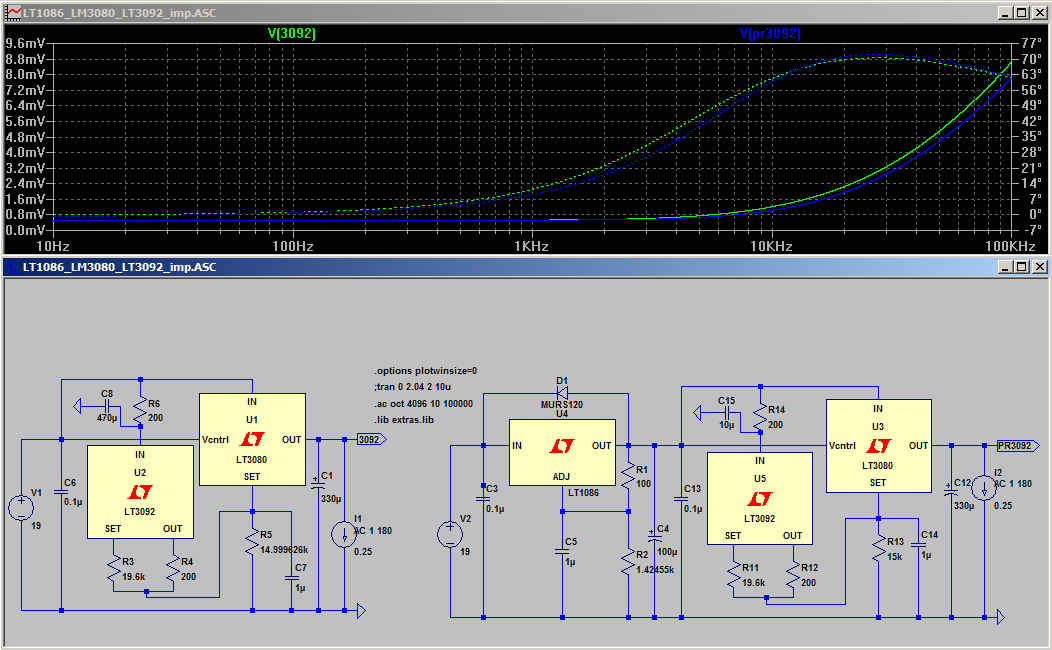Image resolution: width=1052 pixels, height=650 pixels.
Task: Click the ground symbol beside capacitor C15
Action: click(698, 413)
